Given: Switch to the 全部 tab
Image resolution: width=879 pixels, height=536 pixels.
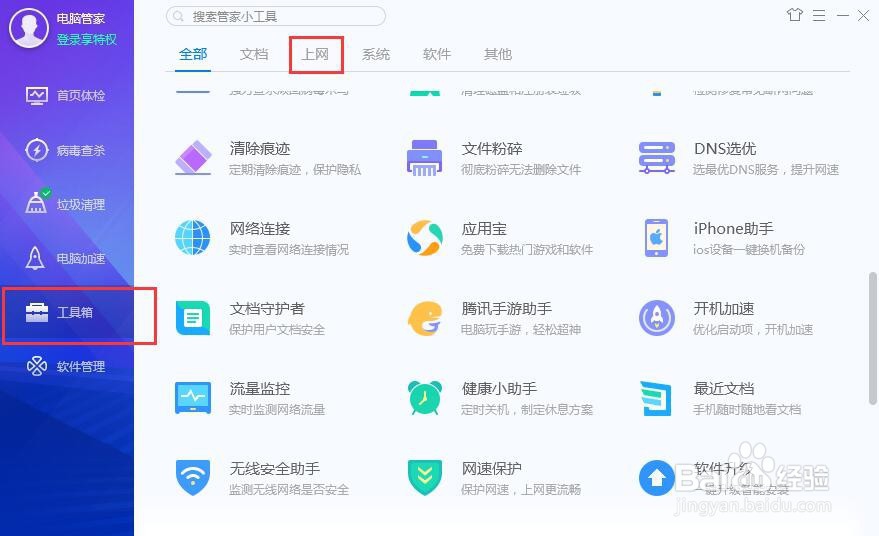Looking at the screenshot, I should point(193,54).
